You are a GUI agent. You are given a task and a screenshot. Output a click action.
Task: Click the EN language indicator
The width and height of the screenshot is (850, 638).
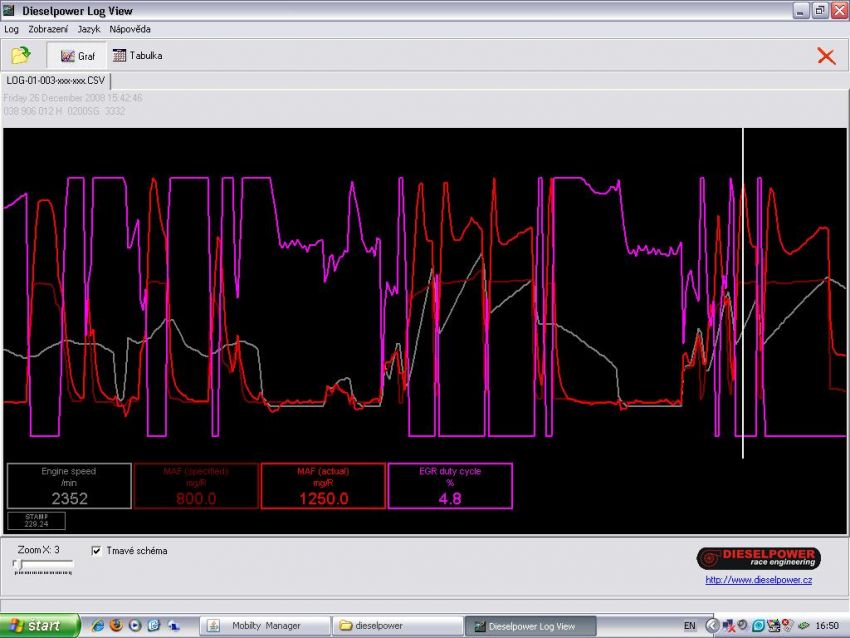689,626
